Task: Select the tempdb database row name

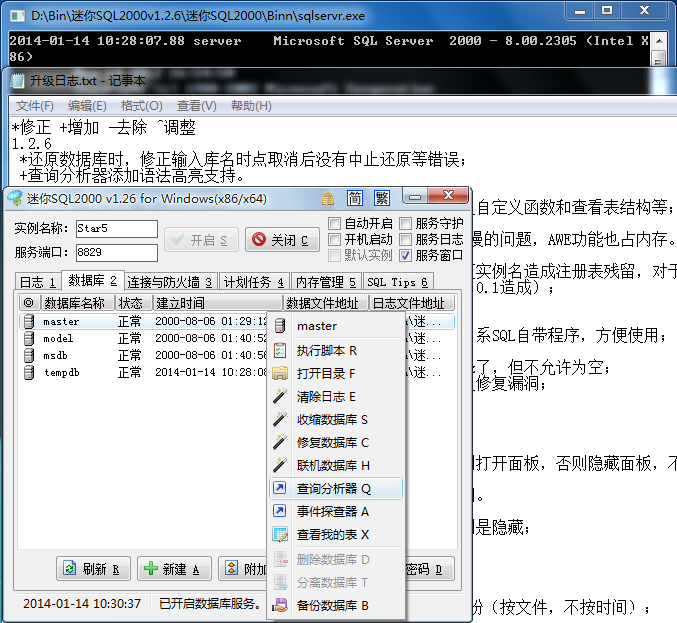Action: point(62,373)
